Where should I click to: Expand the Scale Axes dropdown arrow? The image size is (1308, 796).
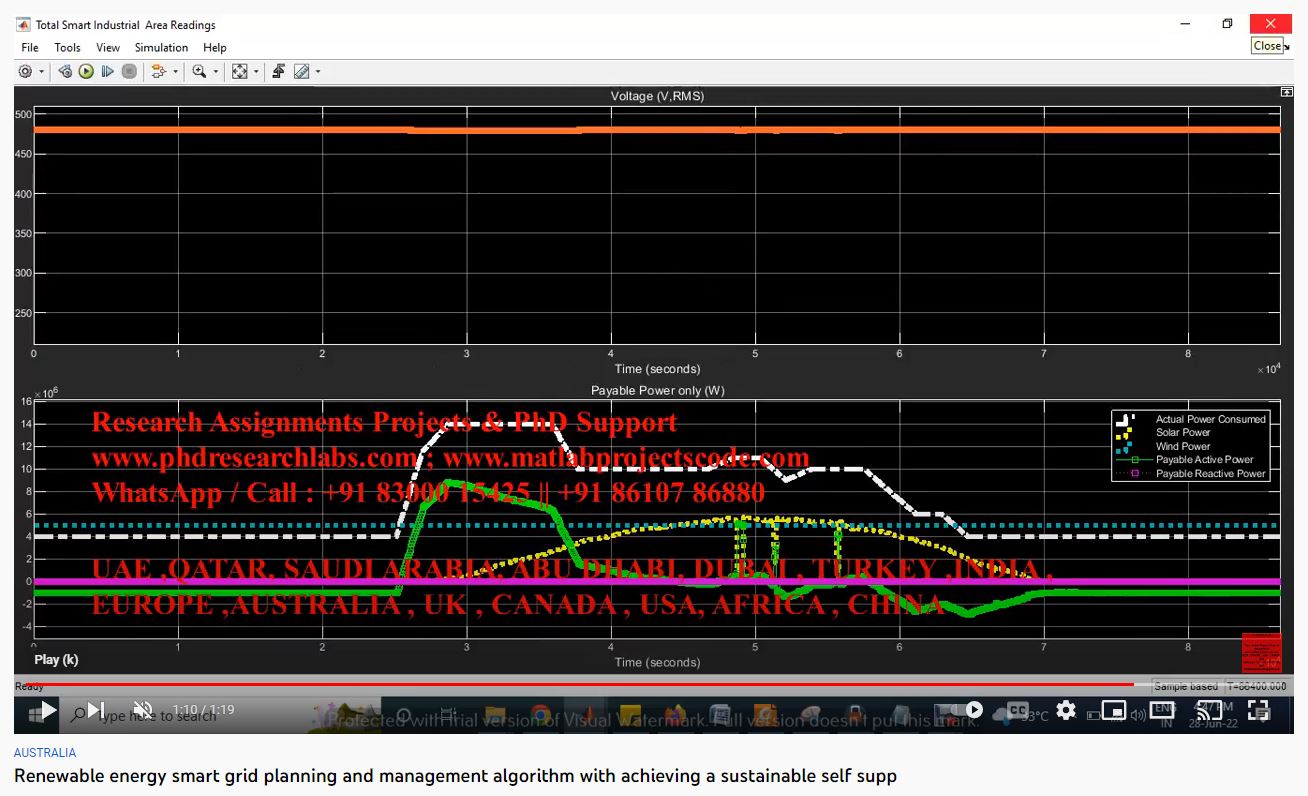256,72
